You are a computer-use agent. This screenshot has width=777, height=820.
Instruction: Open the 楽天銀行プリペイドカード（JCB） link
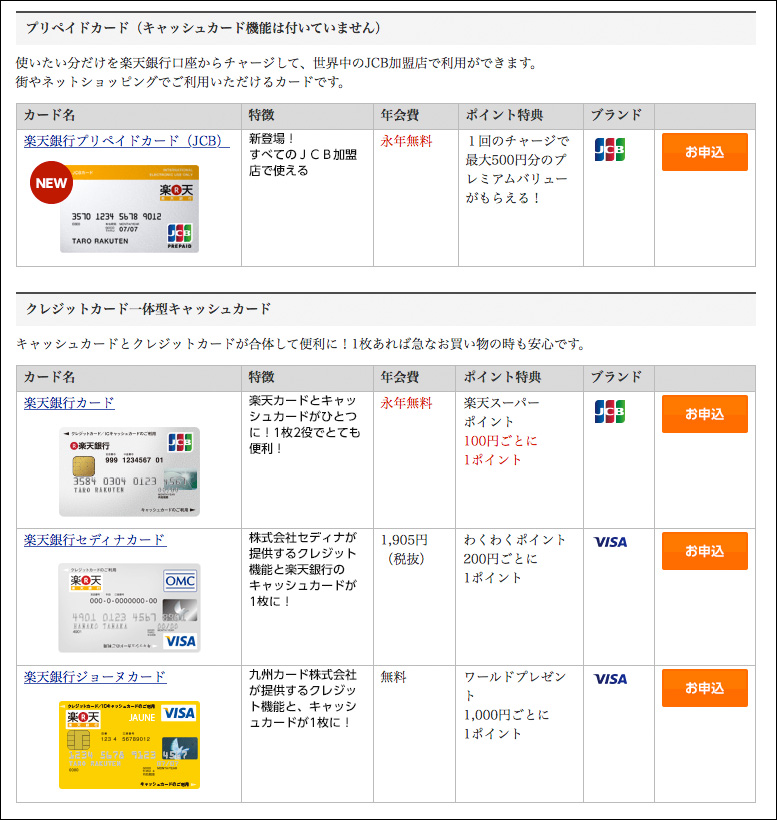tap(127, 141)
